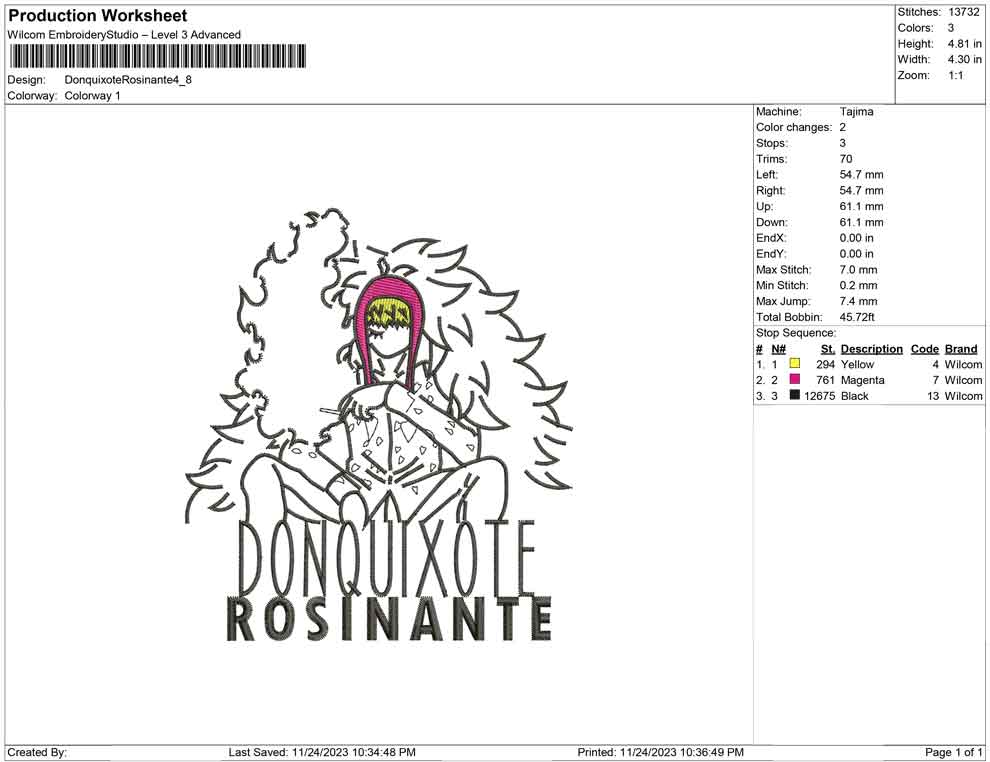The height and width of the screenshot is (762, 990).
Task: Click the 'ROSINANTE' lettering in the design
Action: pos(389,619)
